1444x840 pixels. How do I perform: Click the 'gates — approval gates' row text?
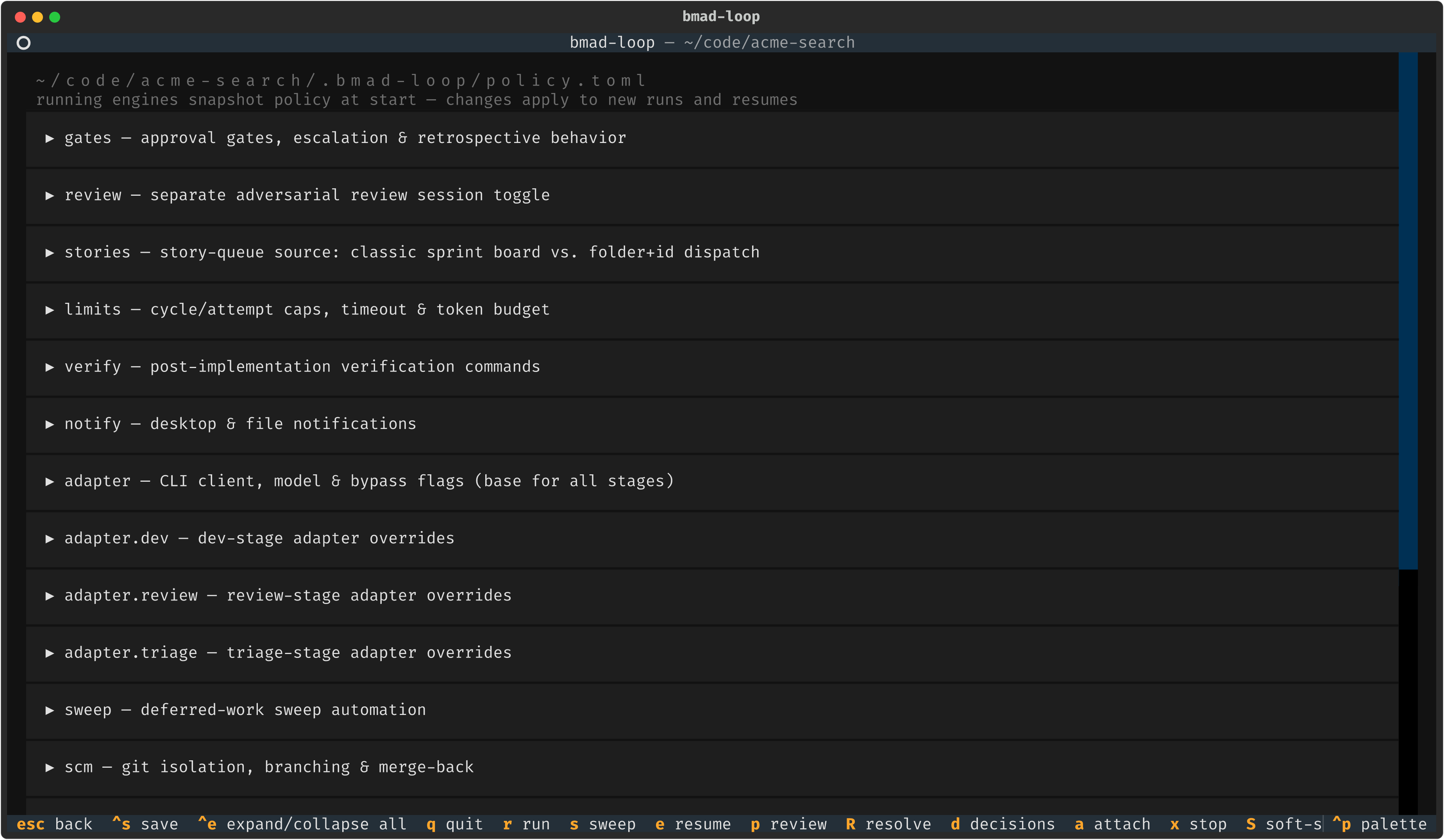click(345, 138)
